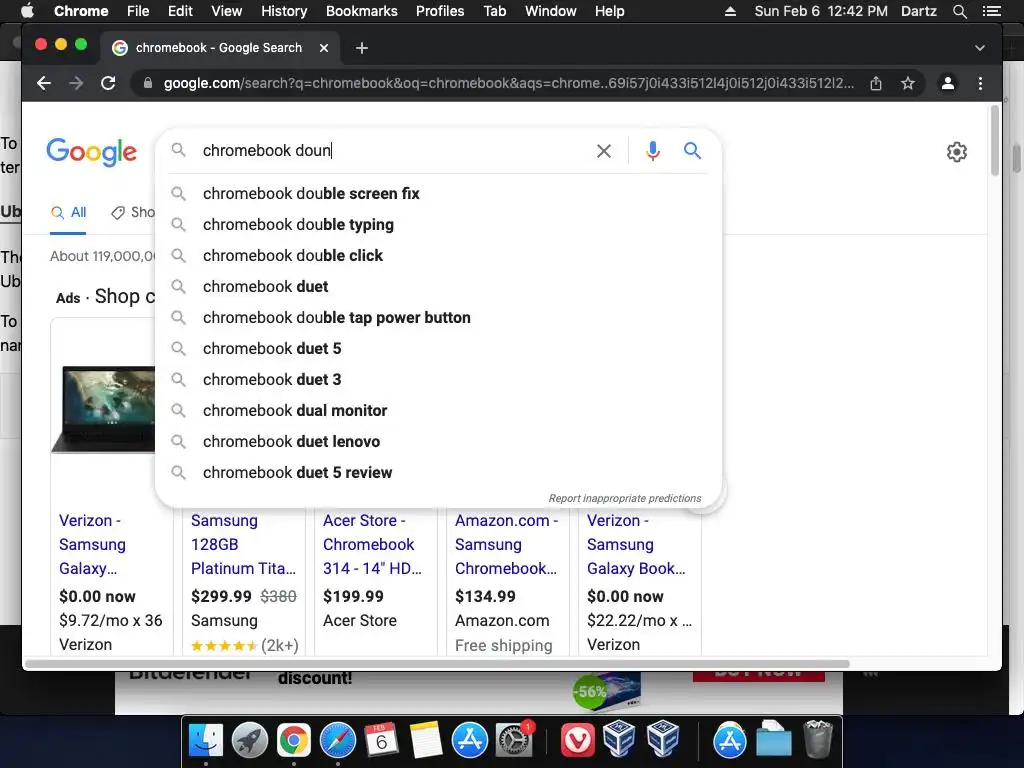1024x768 pixels.
Task: Open Google settings gear
Action: (x=957, y=152)
